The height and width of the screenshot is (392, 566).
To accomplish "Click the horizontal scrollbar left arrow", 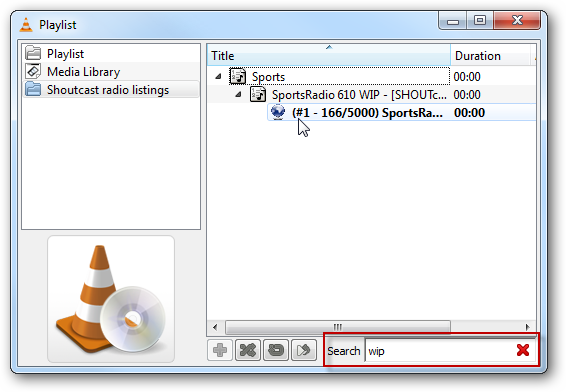I will 215,327.
